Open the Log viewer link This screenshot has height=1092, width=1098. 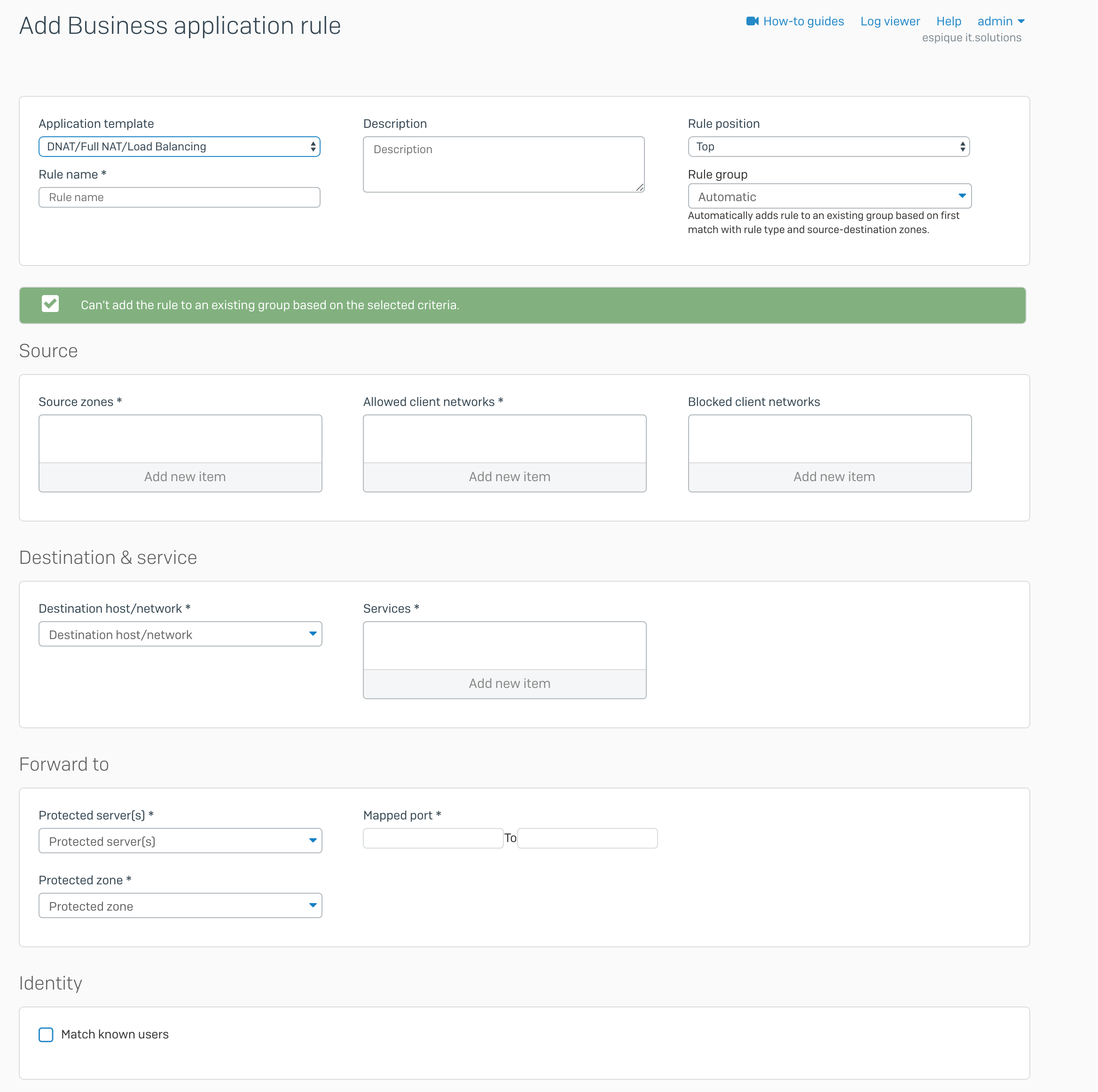889,22
